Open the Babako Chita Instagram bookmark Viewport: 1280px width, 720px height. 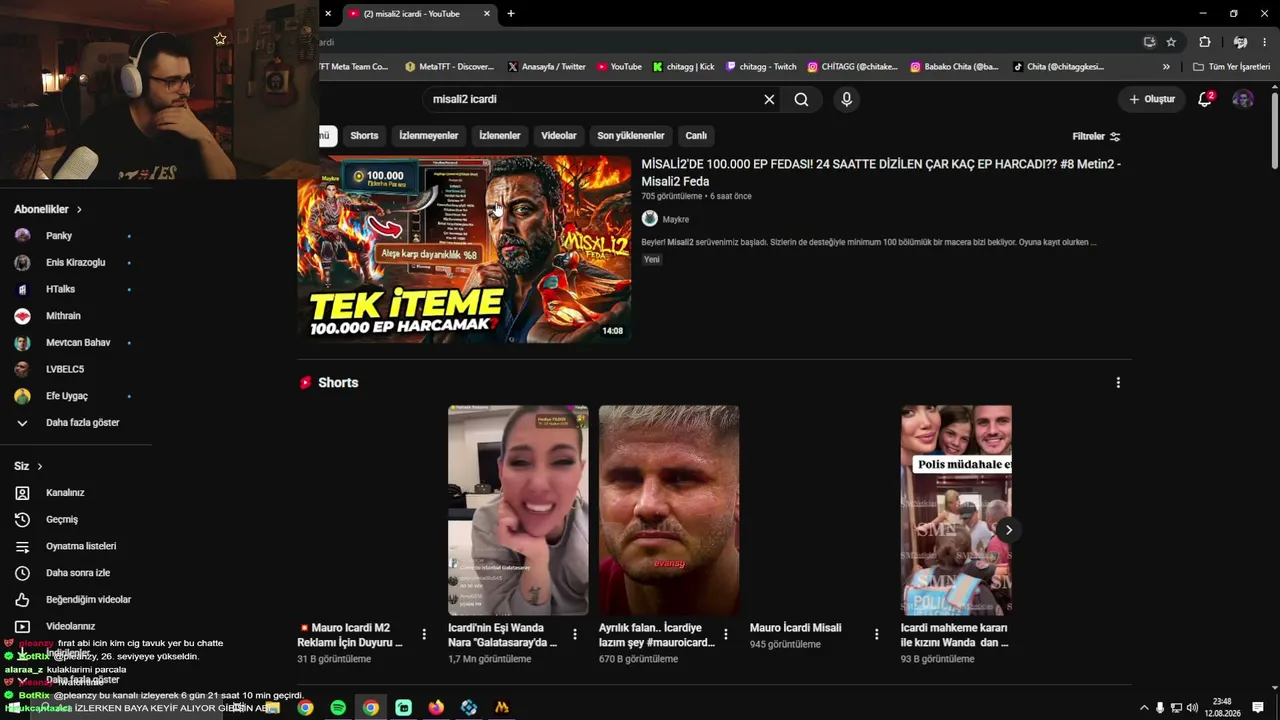click(955, 67)
